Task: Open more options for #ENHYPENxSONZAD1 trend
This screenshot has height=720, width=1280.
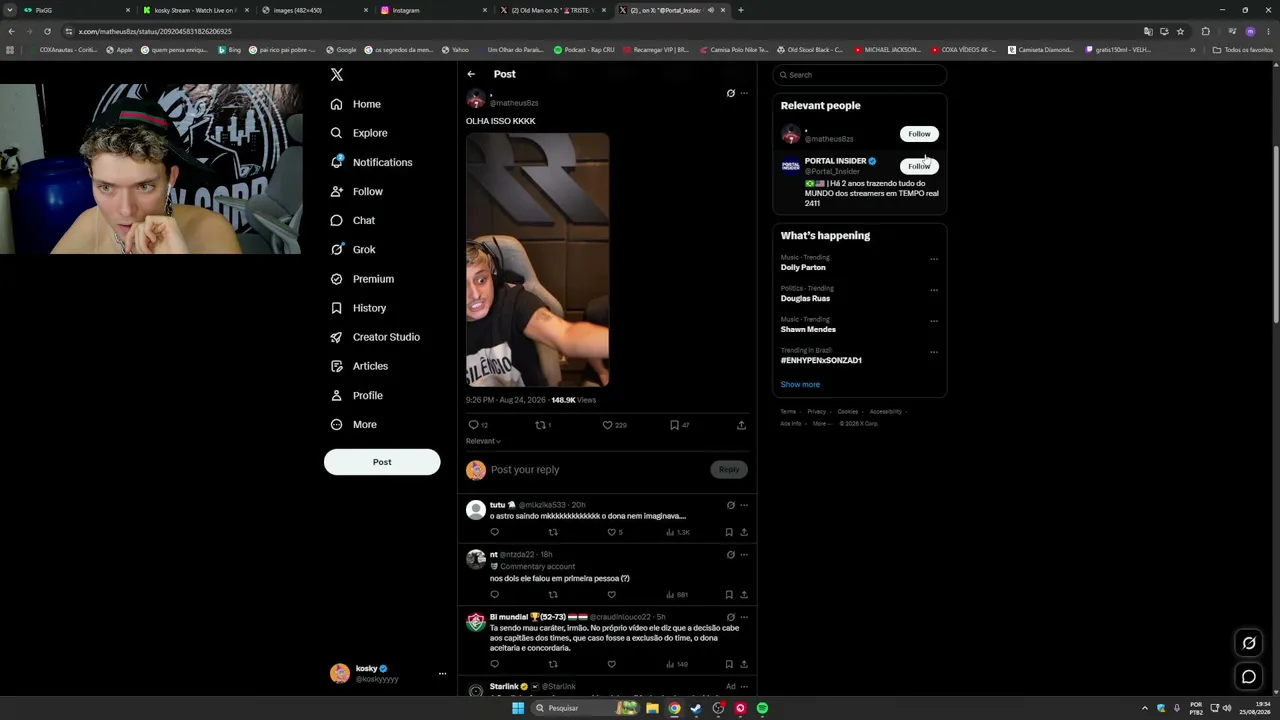Action: 934,352
